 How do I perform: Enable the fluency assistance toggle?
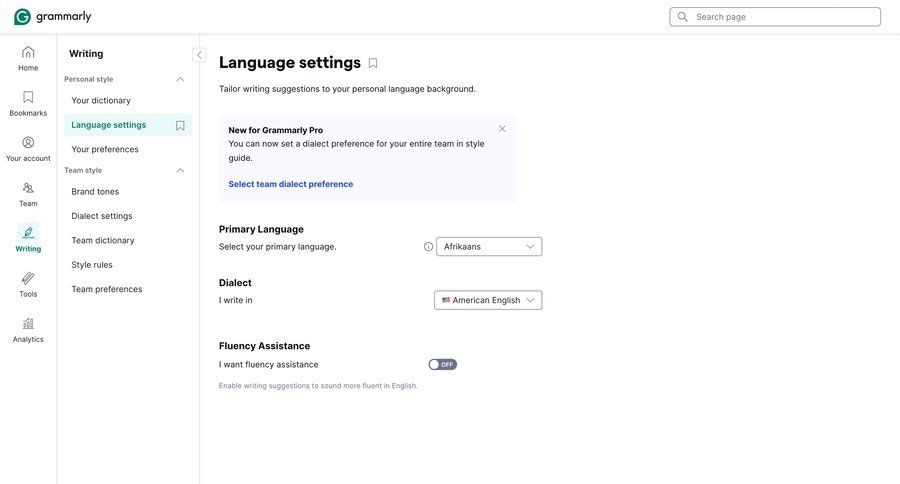[x=442, y=365]
